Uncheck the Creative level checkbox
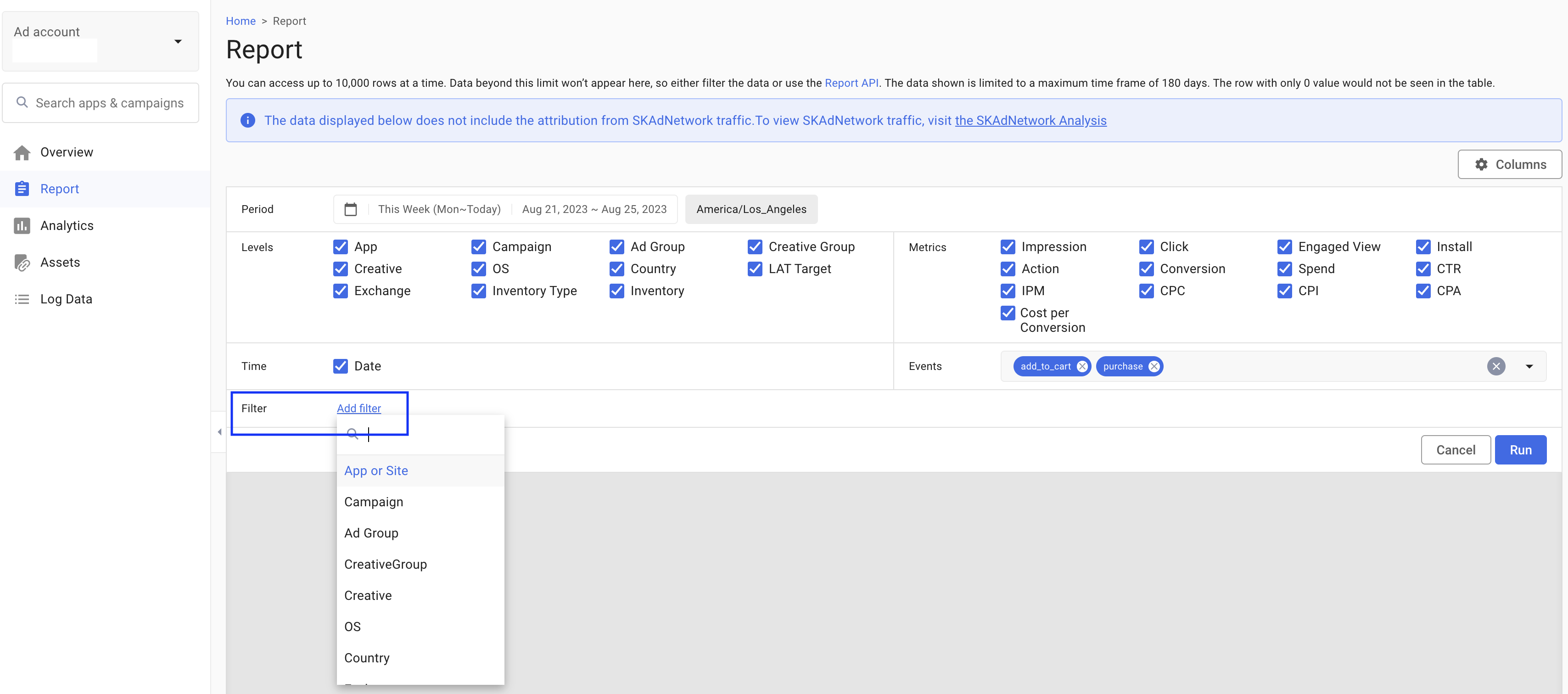The height and width of the screenshot is (694, 1568). tap(340, 269)
